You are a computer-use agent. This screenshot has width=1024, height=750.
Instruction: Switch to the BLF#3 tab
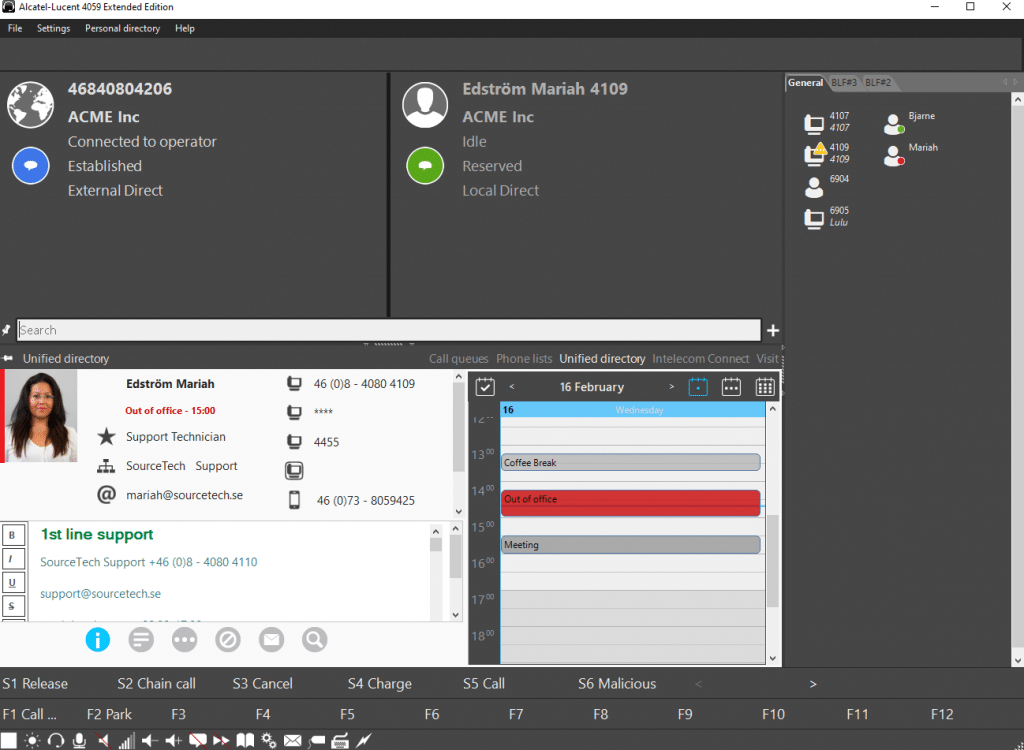click(x=844, y=83)
